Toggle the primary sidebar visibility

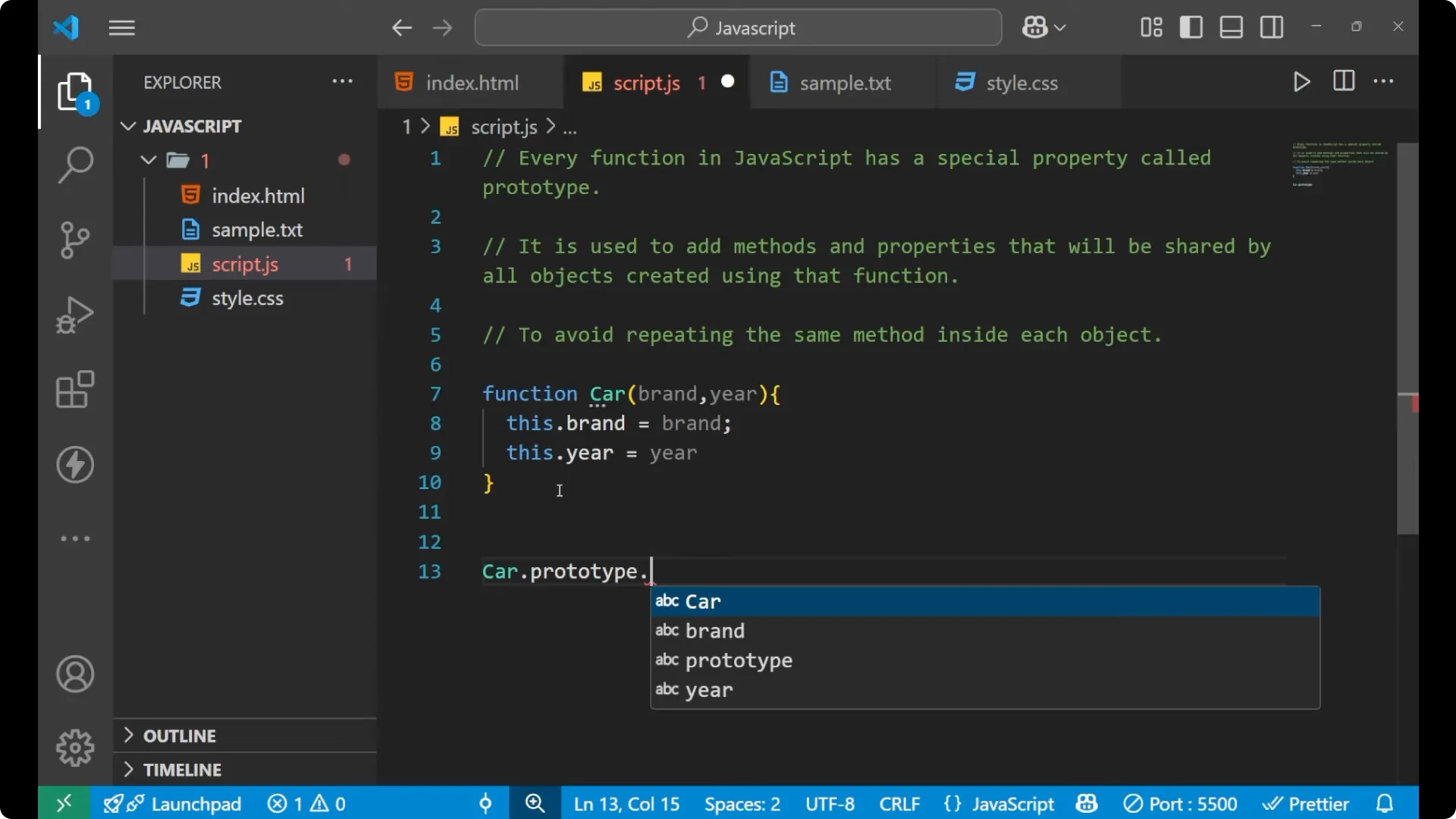tap(1191, 27)
